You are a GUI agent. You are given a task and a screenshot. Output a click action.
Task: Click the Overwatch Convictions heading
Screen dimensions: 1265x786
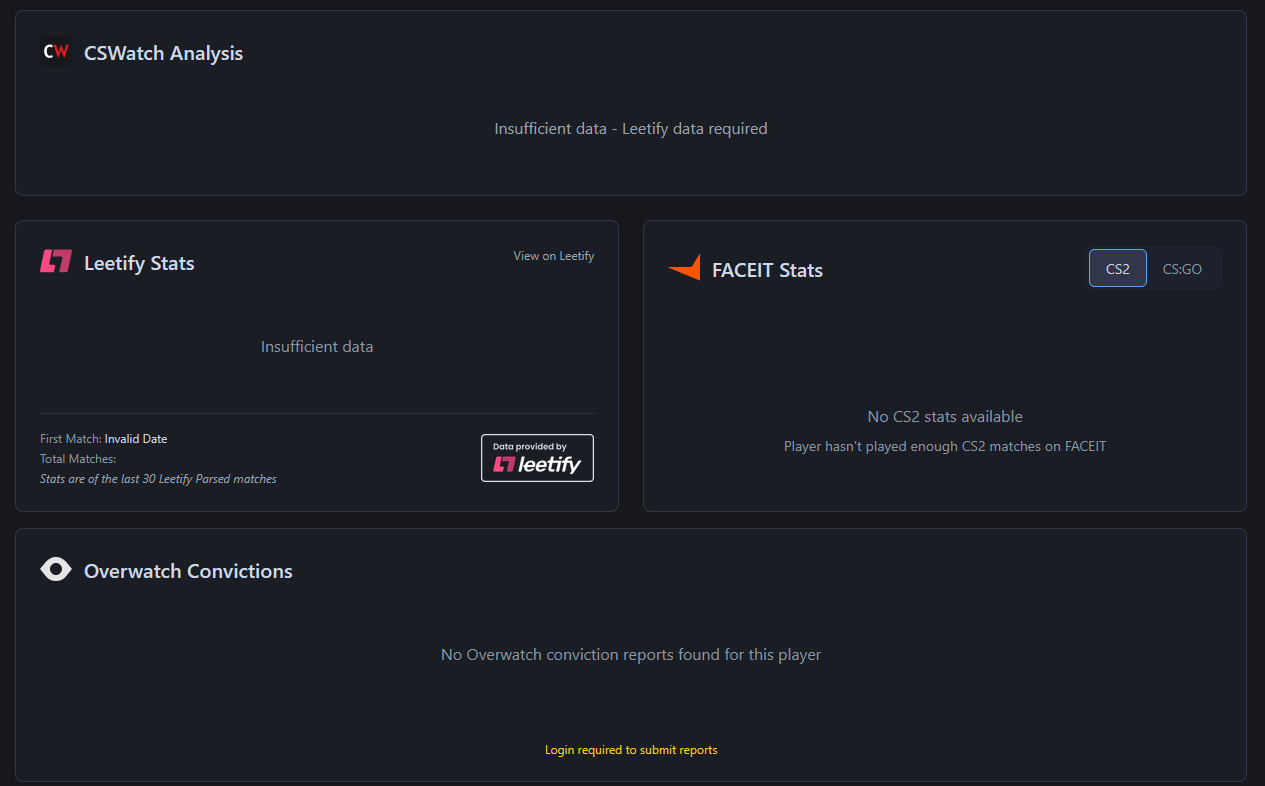[188, 571]
